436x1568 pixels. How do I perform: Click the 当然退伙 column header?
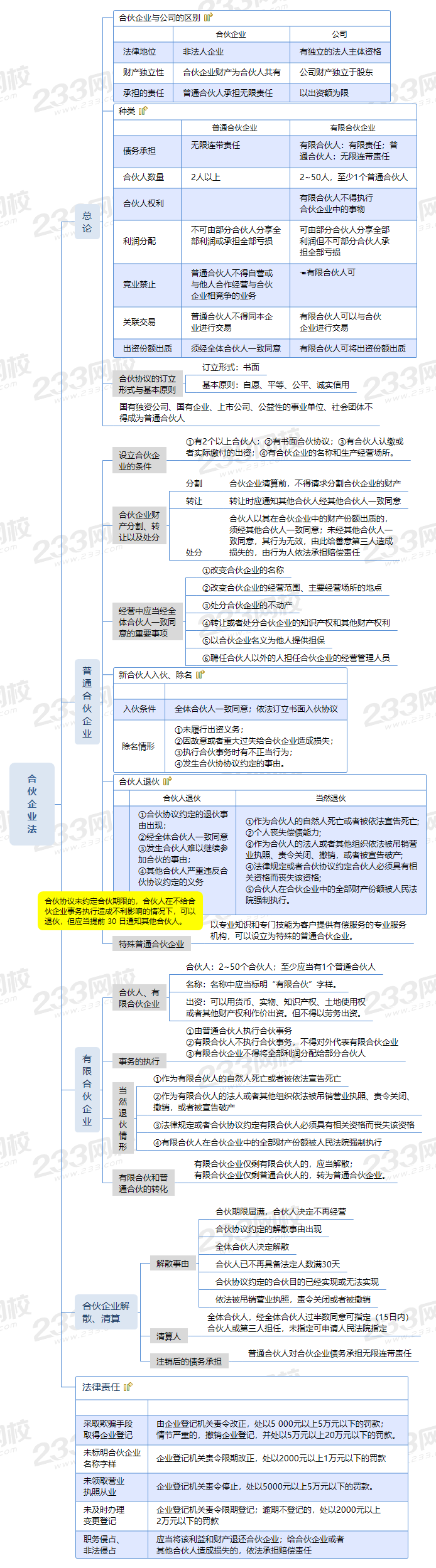(x=330, y=798)
